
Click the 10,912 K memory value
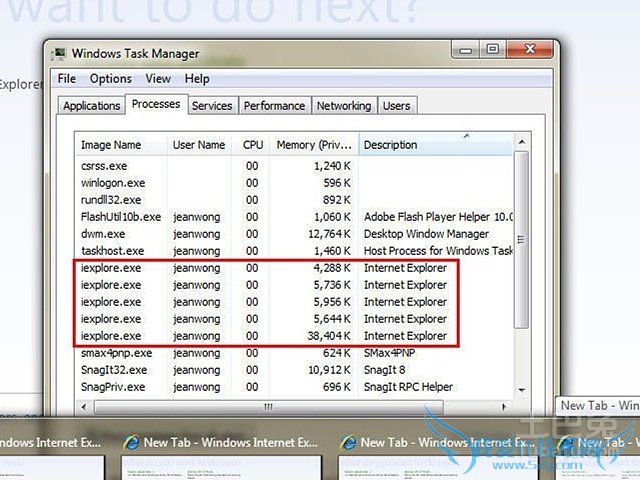tap(329, 370)
